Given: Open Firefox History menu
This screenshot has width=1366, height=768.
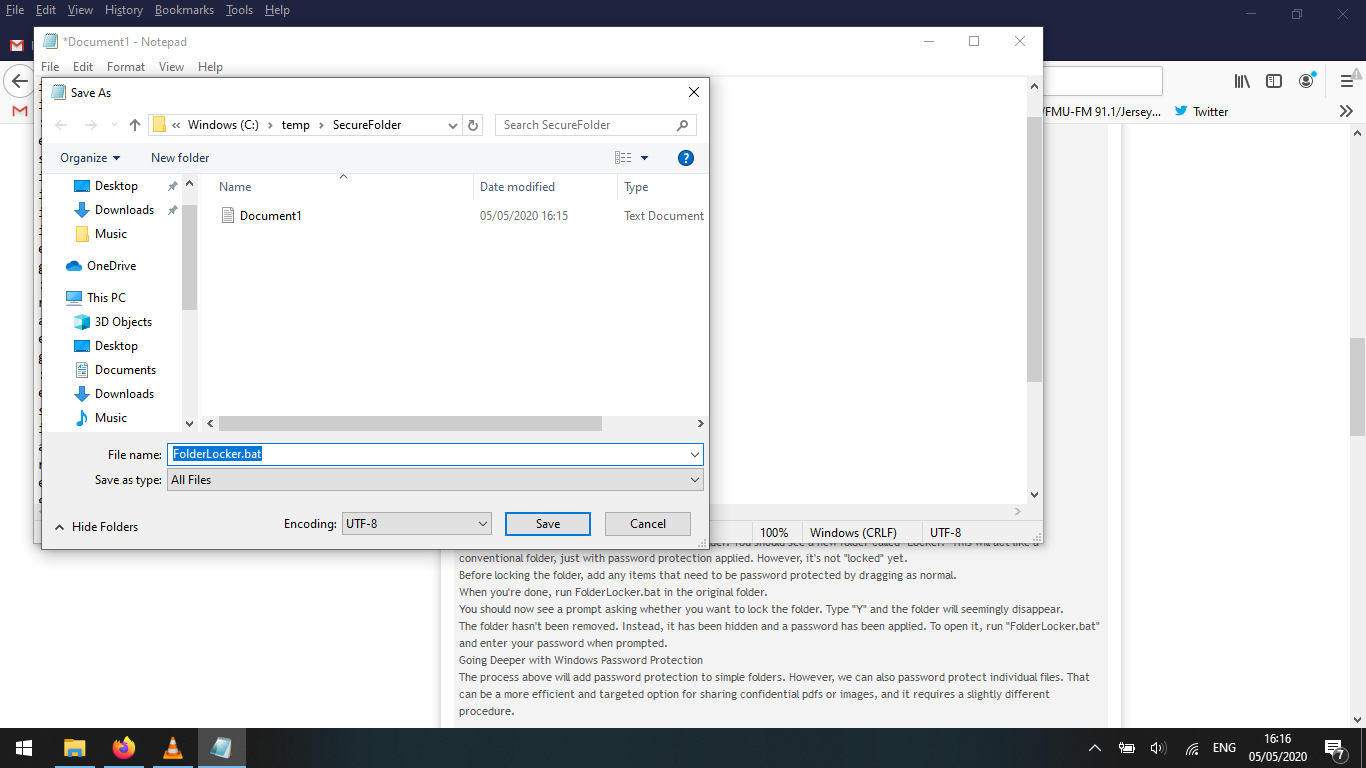Looking at the screenshot, I should 124,10.
